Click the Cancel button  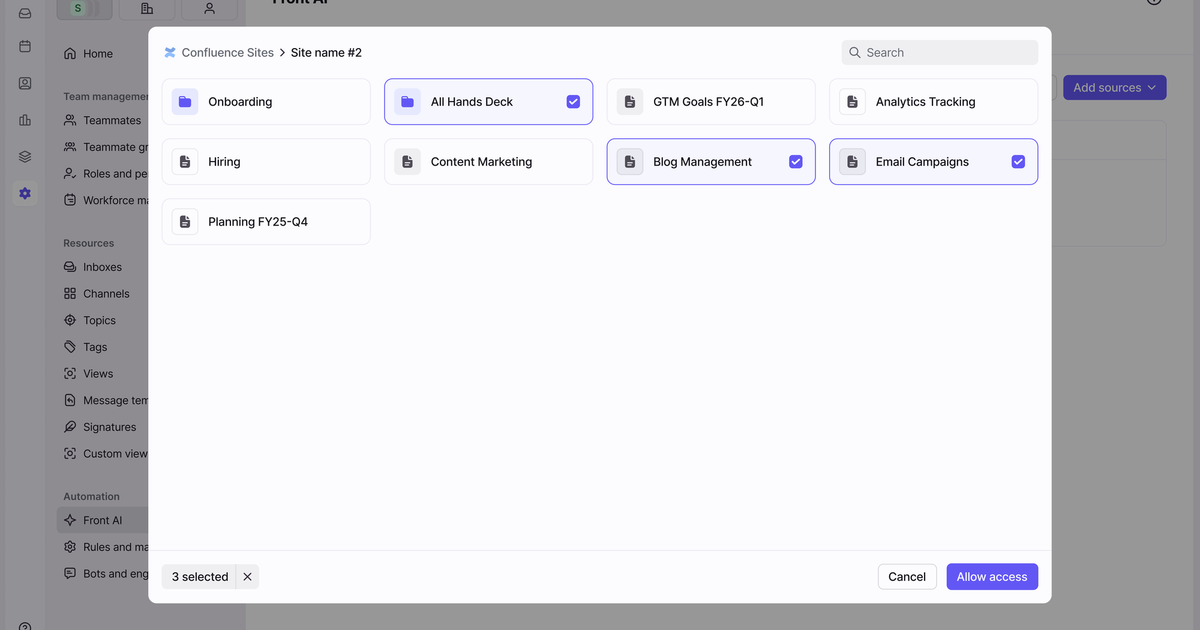[x=907, y=577]
